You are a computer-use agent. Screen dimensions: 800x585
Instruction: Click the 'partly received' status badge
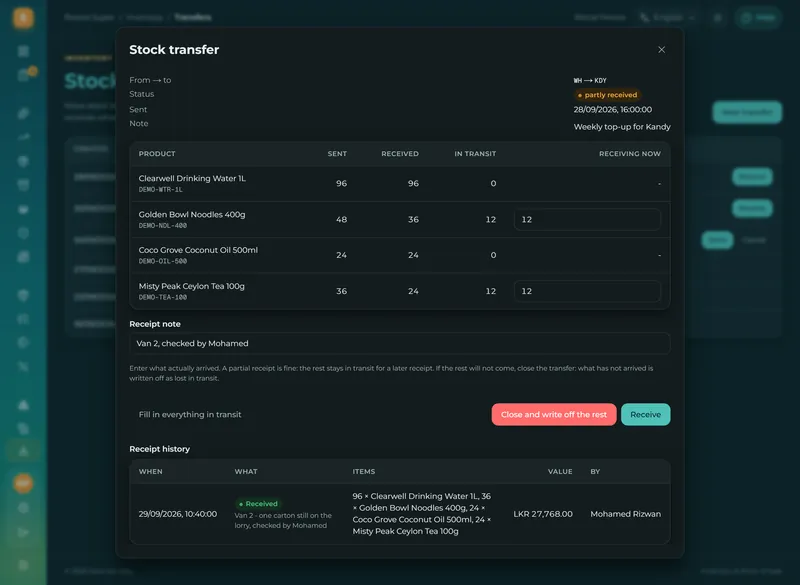(607, 95)
